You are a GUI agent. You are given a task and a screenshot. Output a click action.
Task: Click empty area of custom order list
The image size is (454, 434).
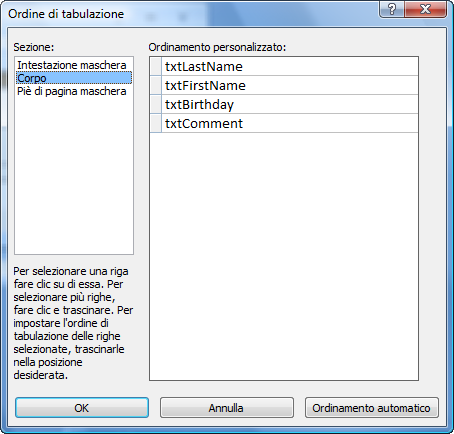pyautogui.click(x=284, y=256)
